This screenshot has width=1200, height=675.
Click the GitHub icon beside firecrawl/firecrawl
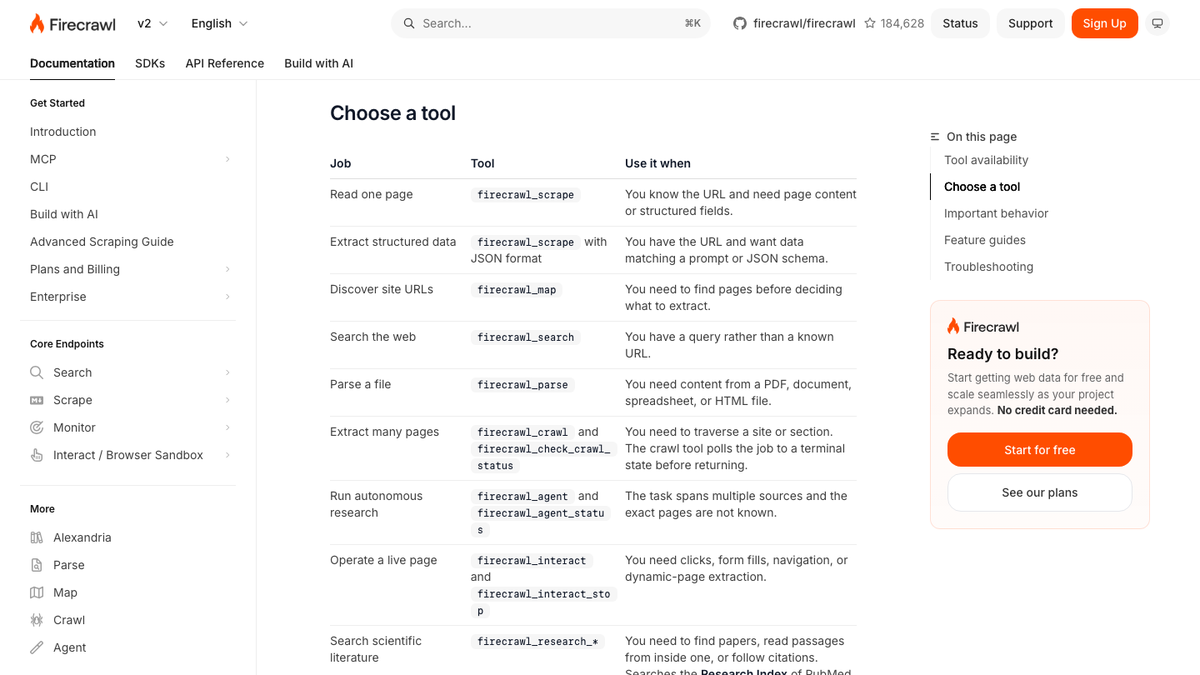740,23
